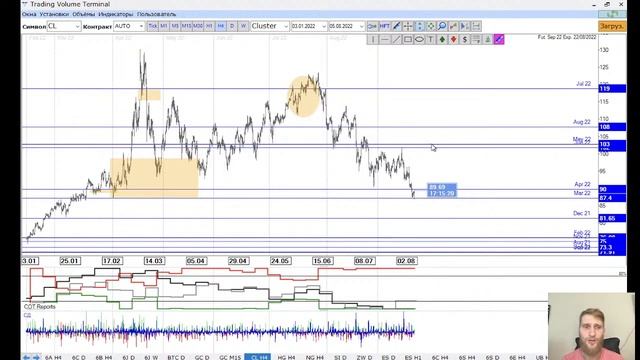Screen dimensions: 640x360
Task: Open the Контракт AUTO dropdown
Action: [x=129, y=26]
